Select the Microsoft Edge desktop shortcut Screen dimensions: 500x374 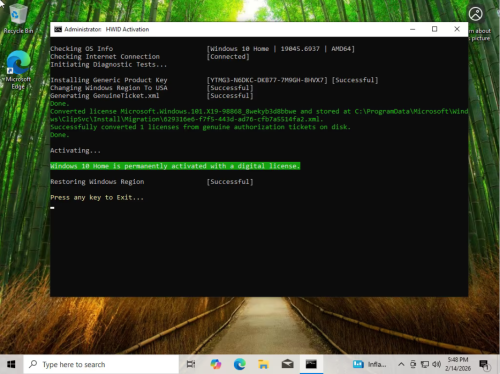pos(18,70)
